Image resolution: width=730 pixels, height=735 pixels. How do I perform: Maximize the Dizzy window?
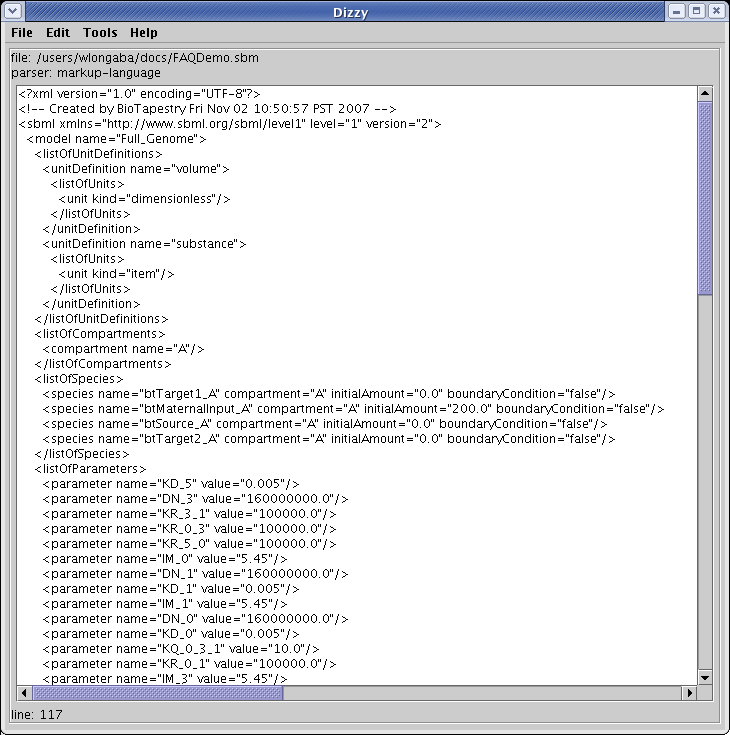(x=696, y=11)
